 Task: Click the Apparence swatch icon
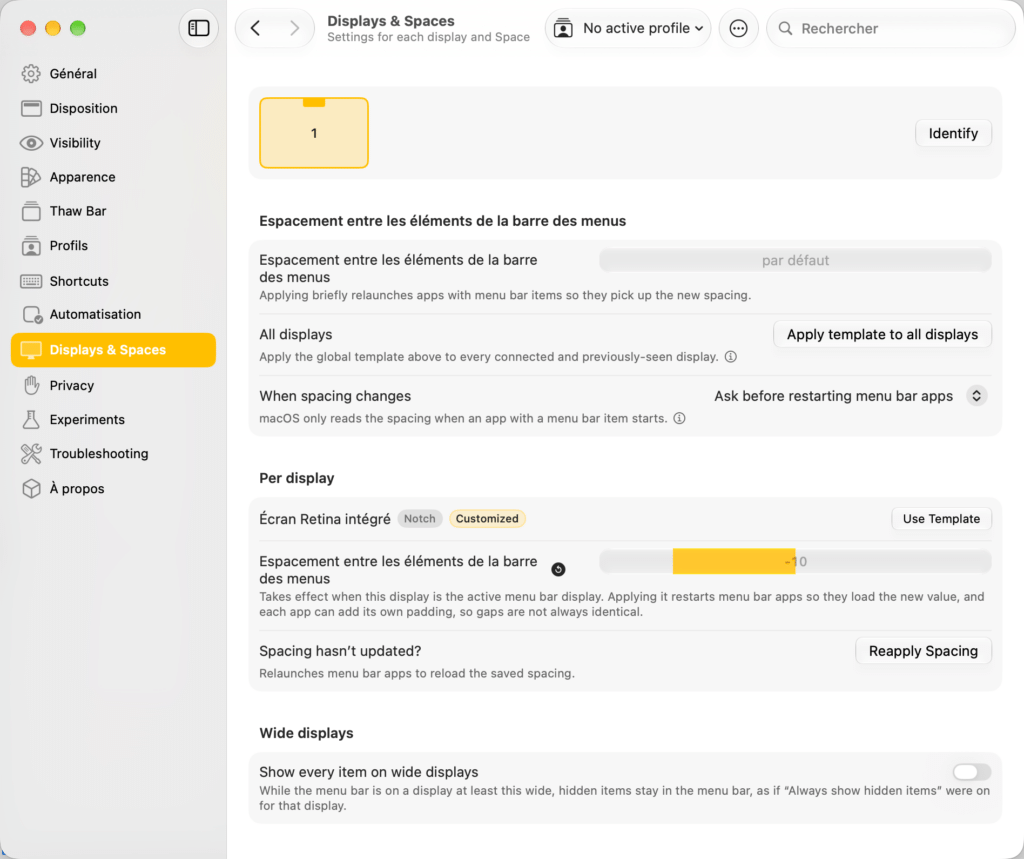click(x=31, y=177)
